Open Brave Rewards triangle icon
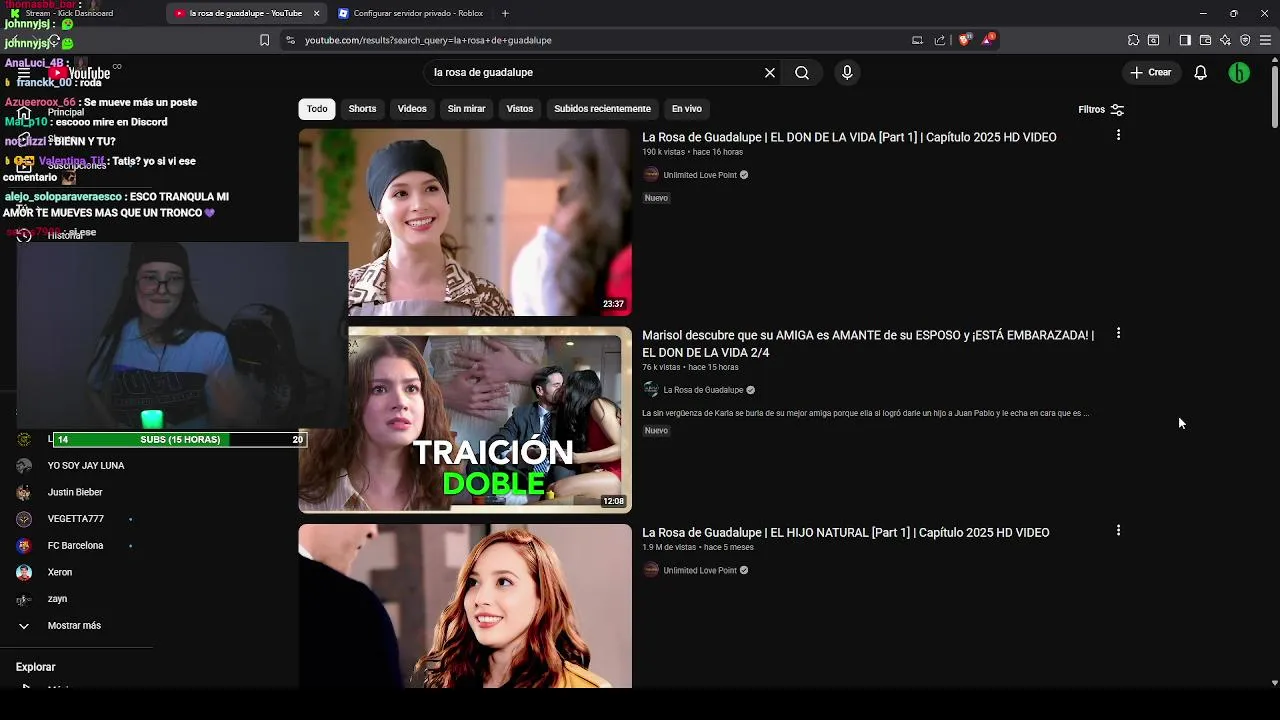The height and width of the screenshot is (720, 1280). [988, 40]
